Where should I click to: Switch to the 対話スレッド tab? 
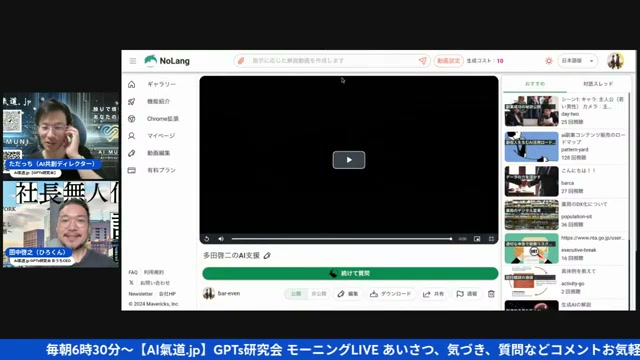(x=598, y=84)
